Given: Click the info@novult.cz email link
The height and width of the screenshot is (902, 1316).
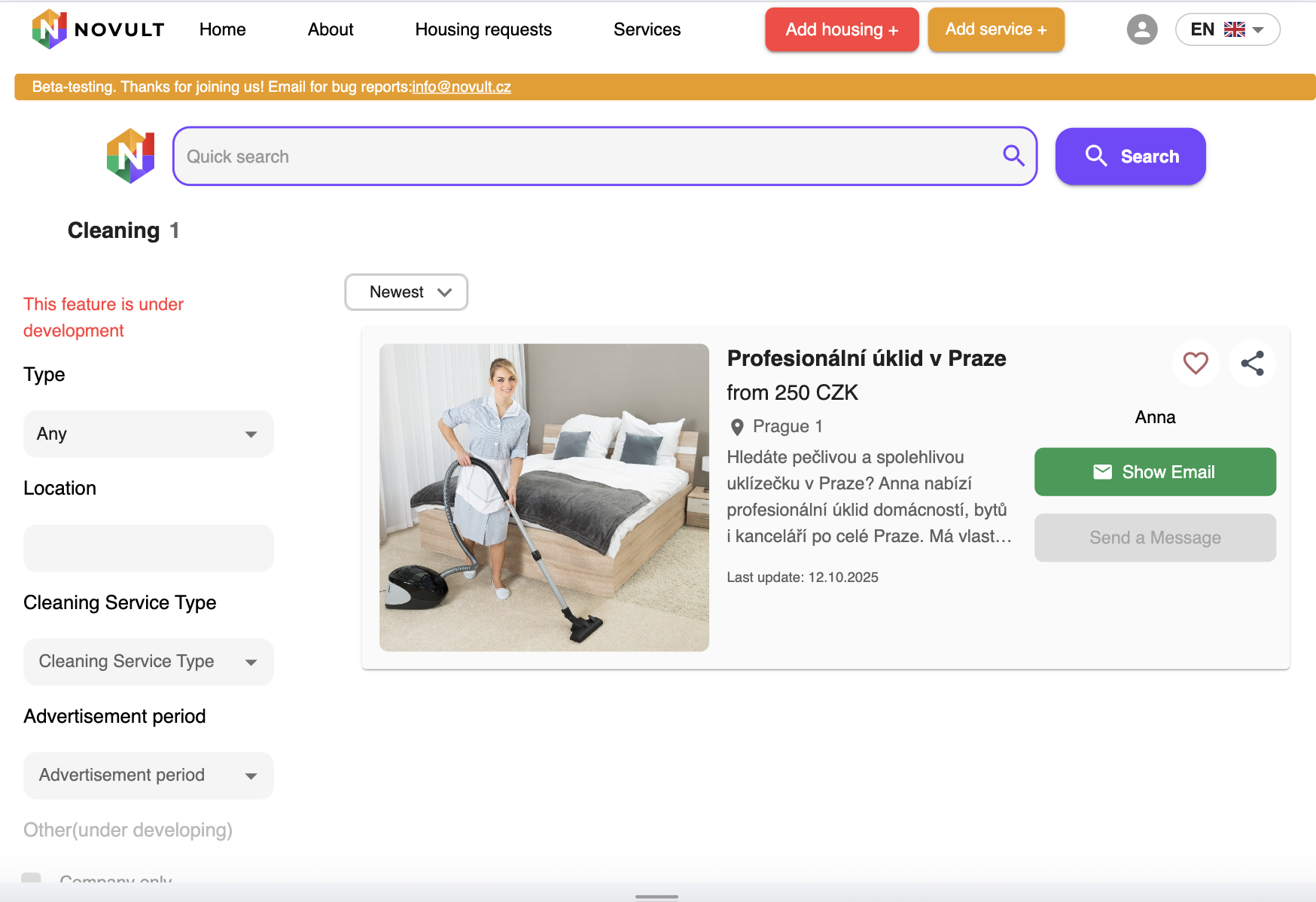Looking at the screenshot, I should pos(461,87).
